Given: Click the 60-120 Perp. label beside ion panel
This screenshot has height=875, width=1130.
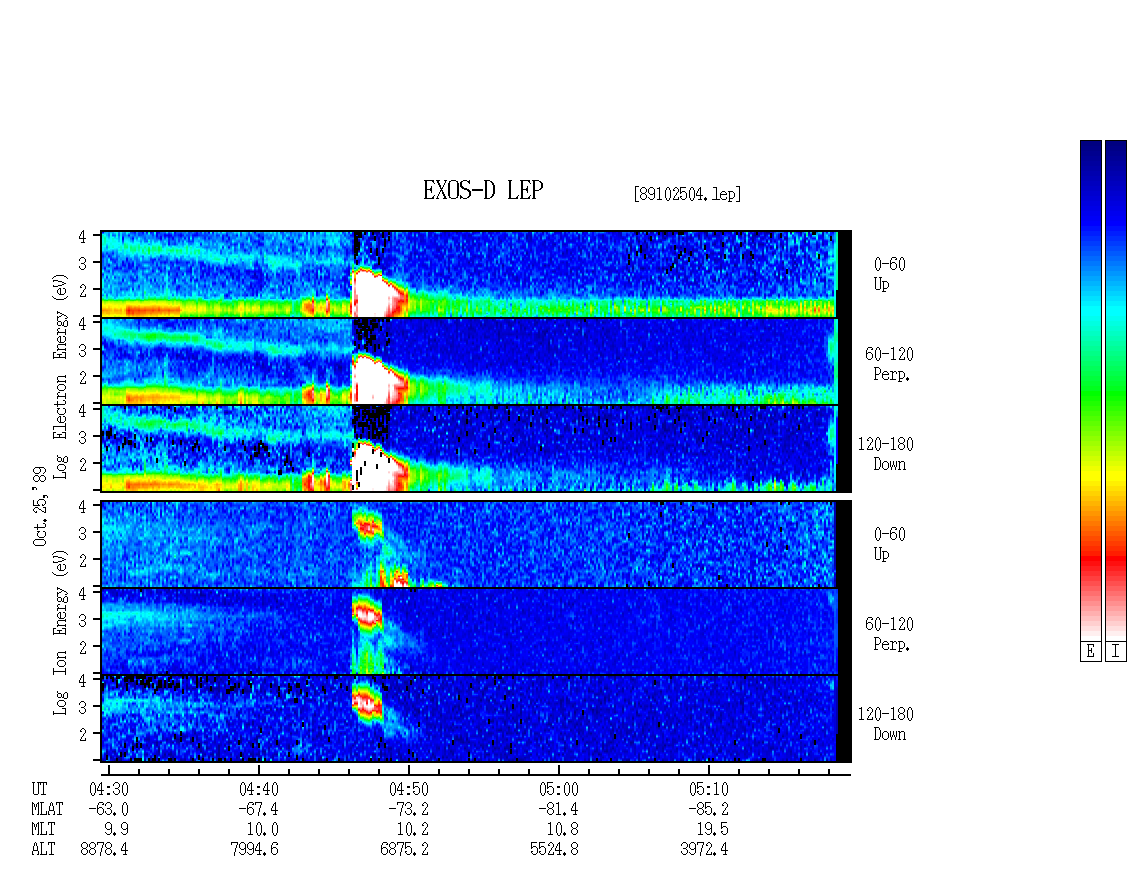Looking at the screenshot, I should coord(889,634).
